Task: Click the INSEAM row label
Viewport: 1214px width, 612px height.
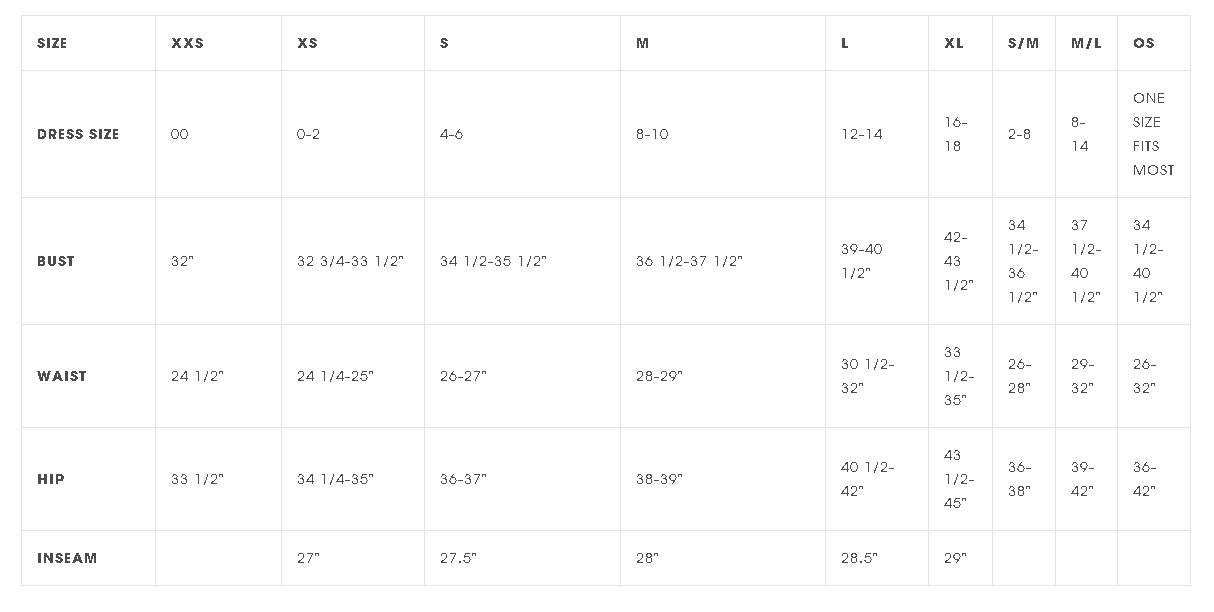Action: (67, 558)
